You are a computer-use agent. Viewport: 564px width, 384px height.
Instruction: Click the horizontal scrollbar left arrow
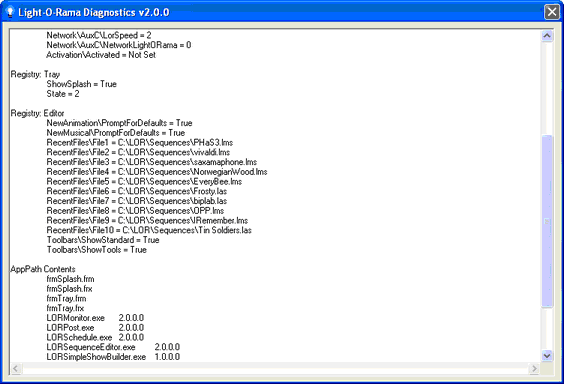16,368
